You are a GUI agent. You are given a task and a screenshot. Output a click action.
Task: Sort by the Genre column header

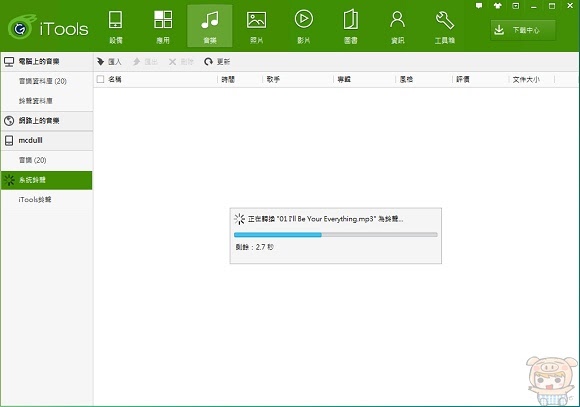pos(406,79)
